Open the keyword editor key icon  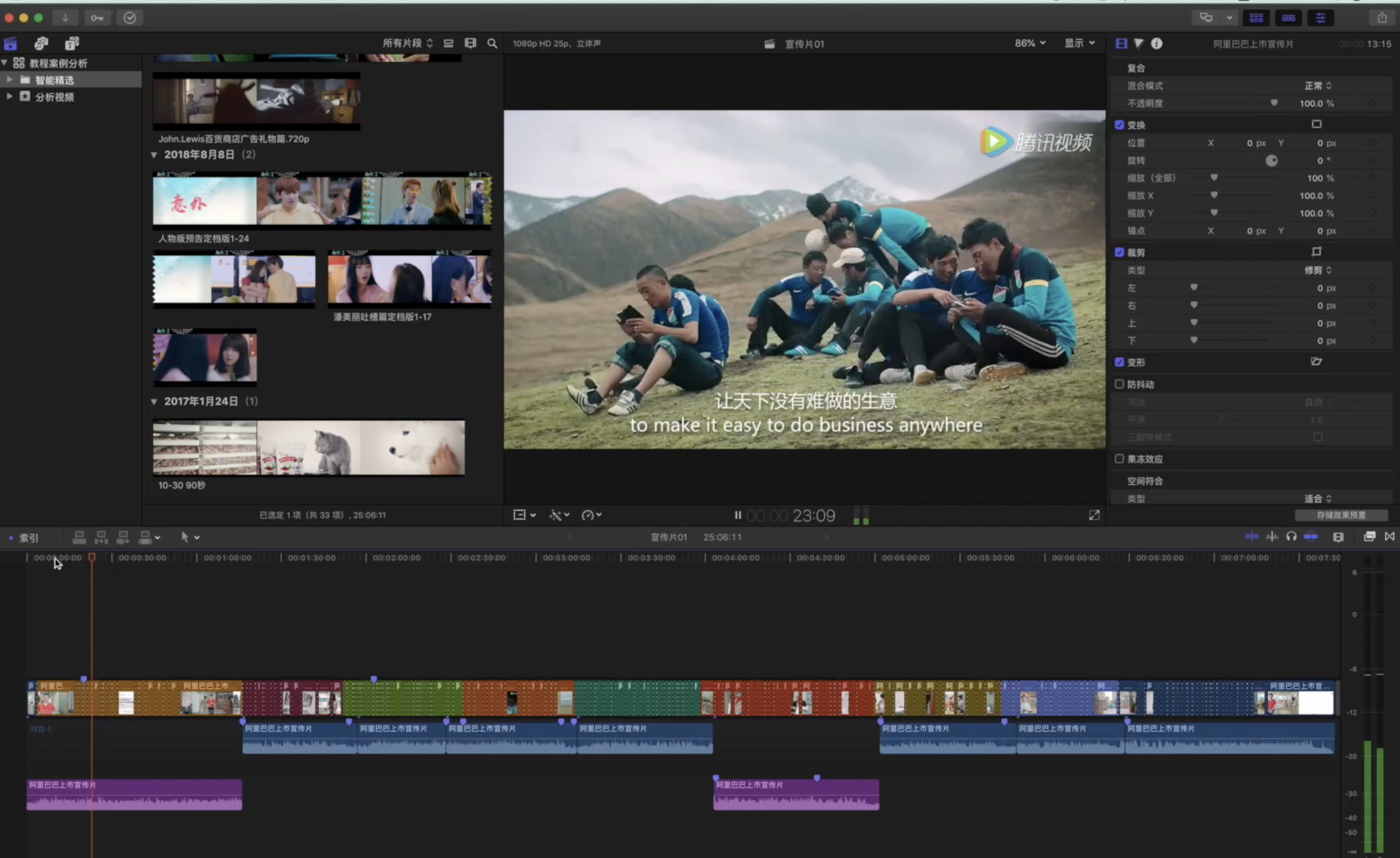[x=97, y=18]
